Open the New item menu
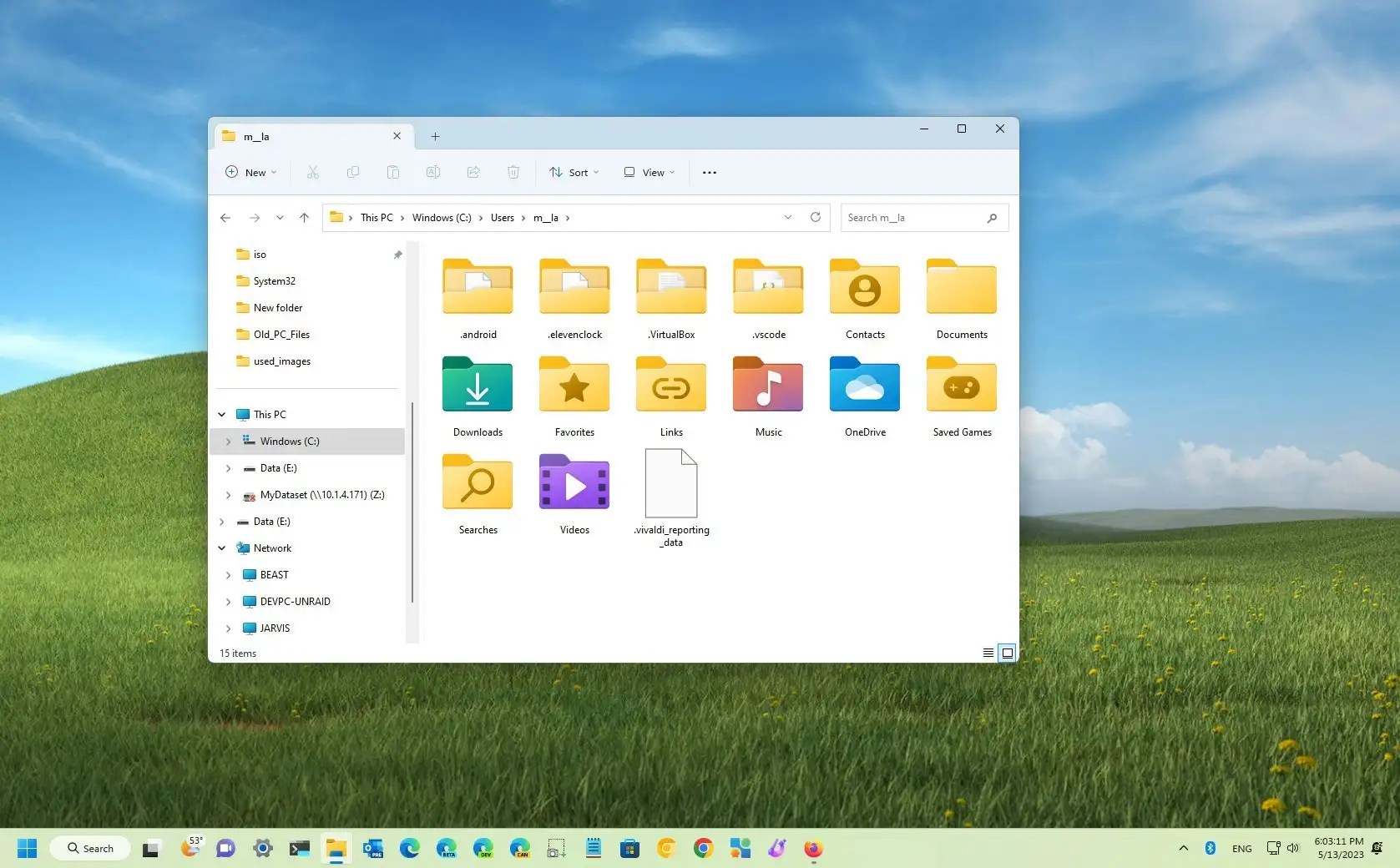 tap(249, 172)
